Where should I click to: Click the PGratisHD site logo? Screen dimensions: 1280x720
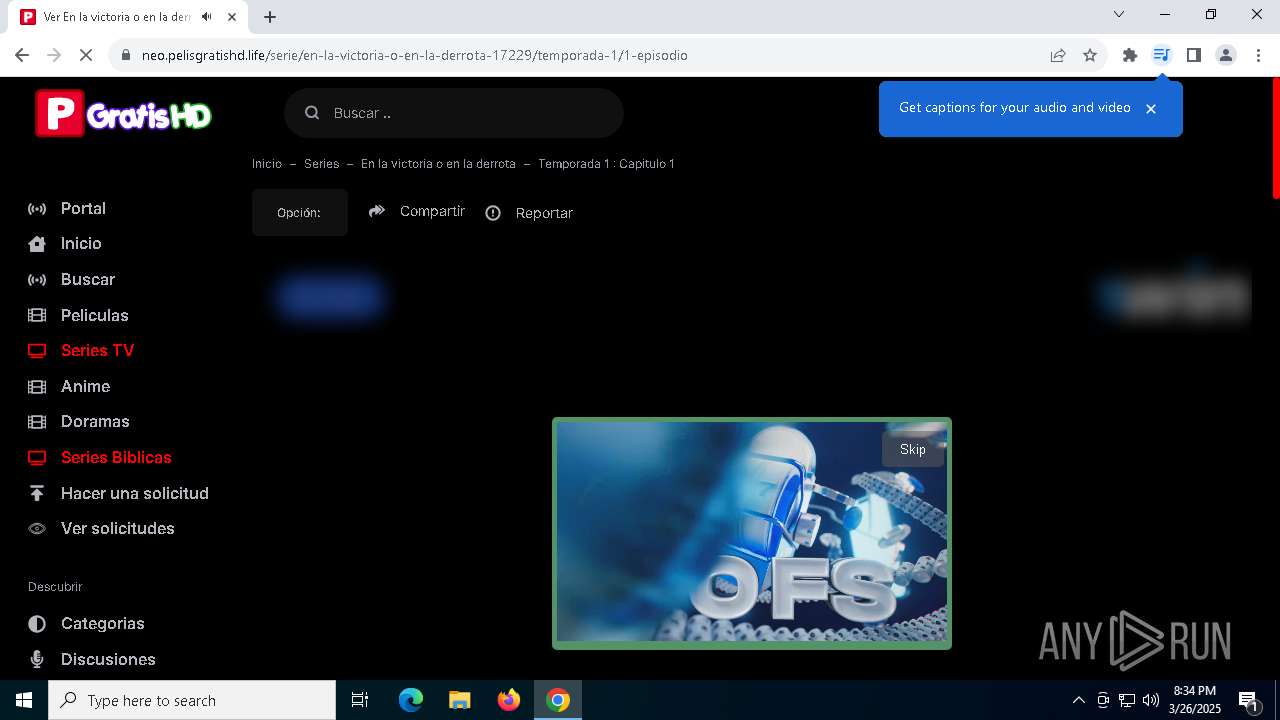click(124, 113)
